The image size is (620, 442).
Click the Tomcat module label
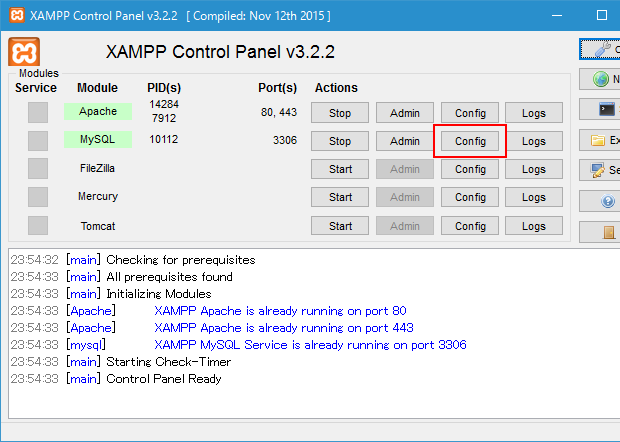click(x=98, y=226)
